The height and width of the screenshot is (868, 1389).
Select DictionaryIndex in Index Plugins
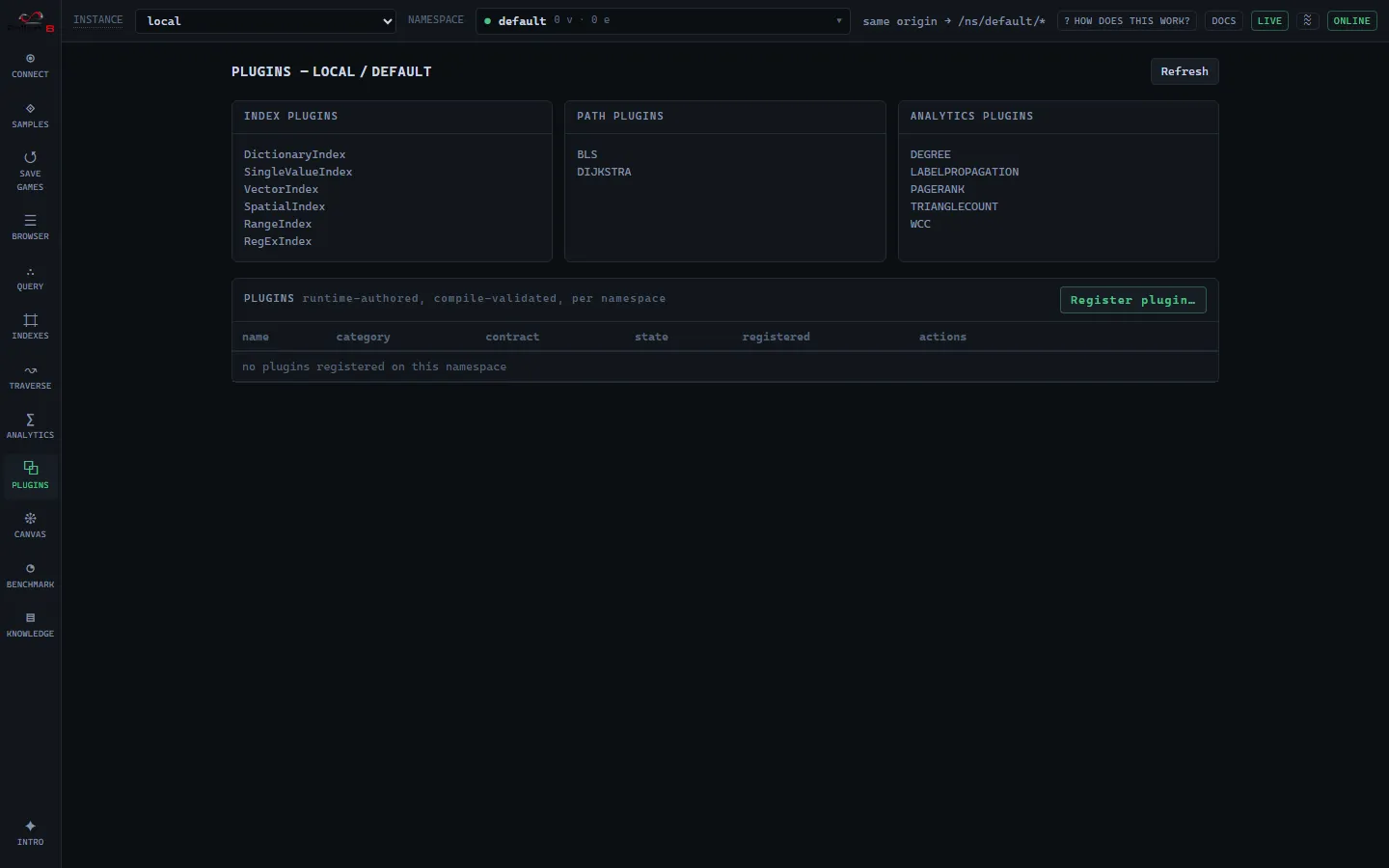pyautogui.click(x=294, y=154)
